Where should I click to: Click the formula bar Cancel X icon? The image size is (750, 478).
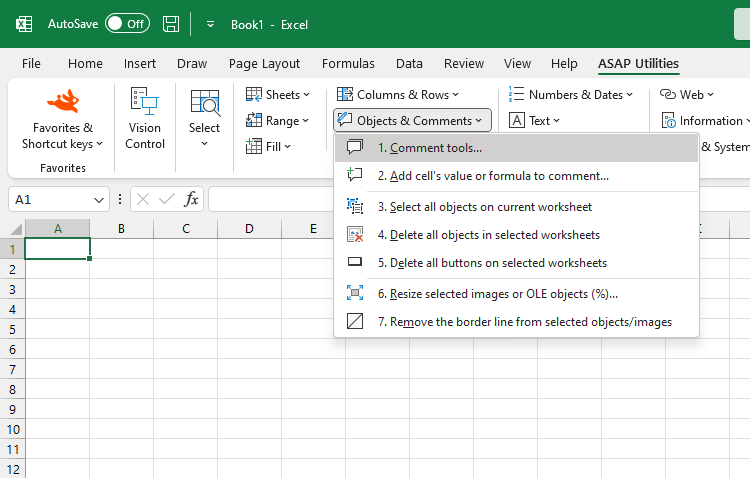click(x=143, y=199)
